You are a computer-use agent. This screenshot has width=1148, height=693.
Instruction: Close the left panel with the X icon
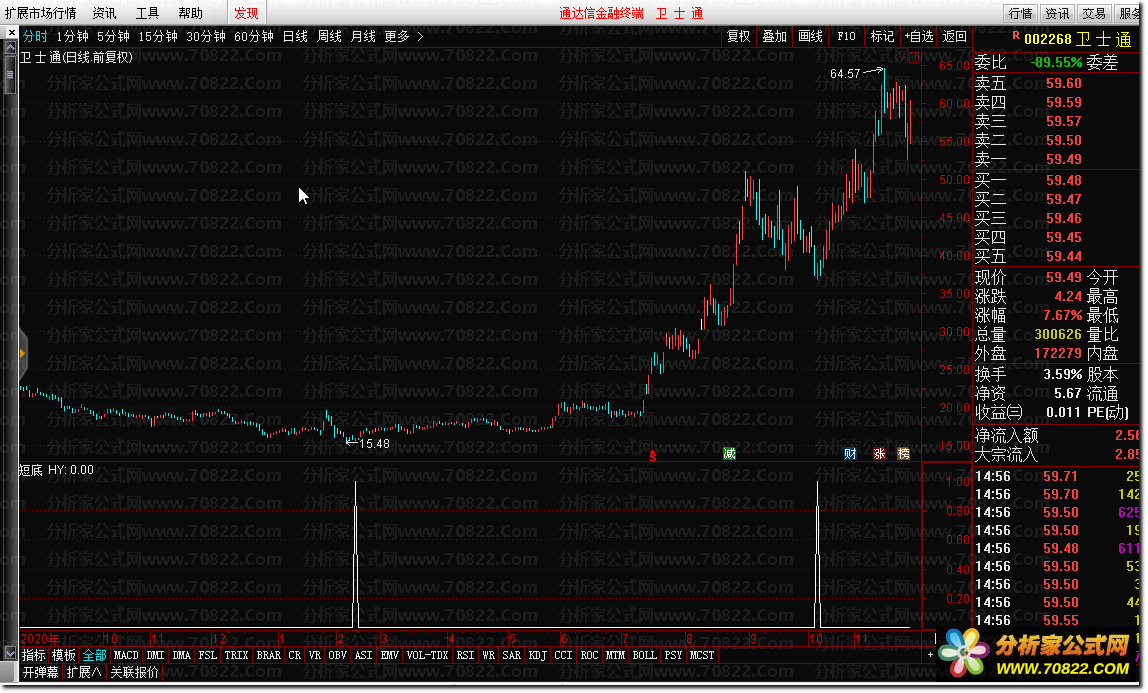pyautogui.click(x=11, y=33)
